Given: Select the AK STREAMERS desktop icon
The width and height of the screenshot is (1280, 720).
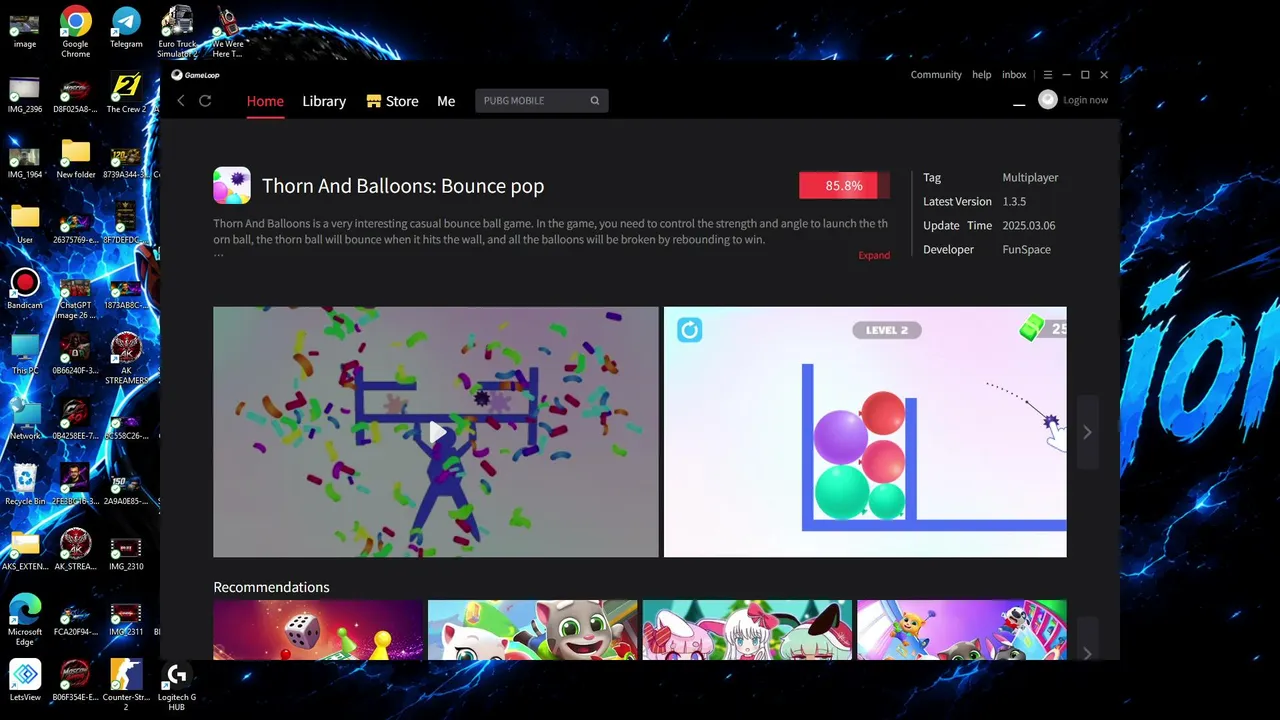Looking at the screenshot, I should [x=126, y=359].
